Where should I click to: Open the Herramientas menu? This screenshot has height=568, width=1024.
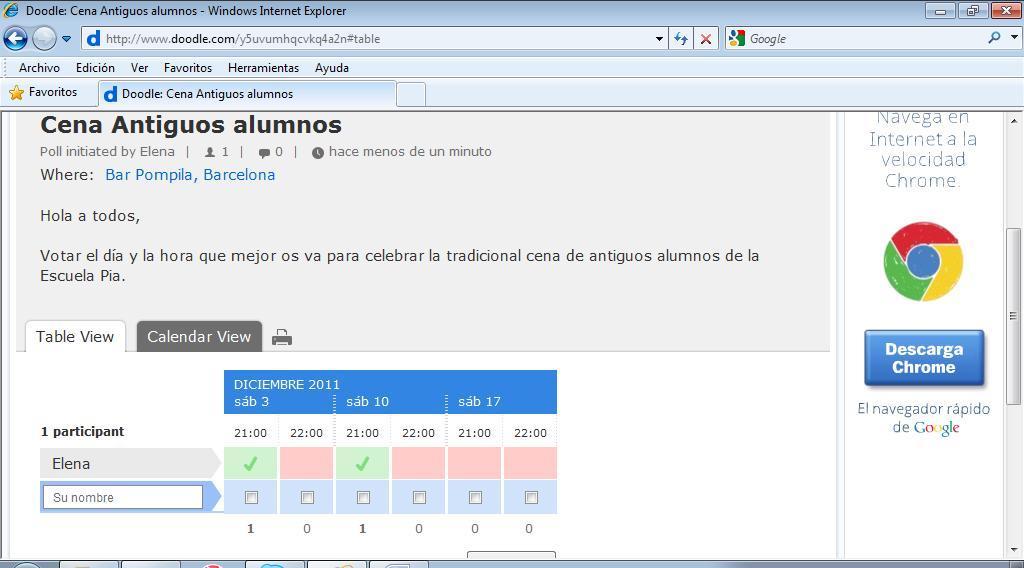(263, 68)
